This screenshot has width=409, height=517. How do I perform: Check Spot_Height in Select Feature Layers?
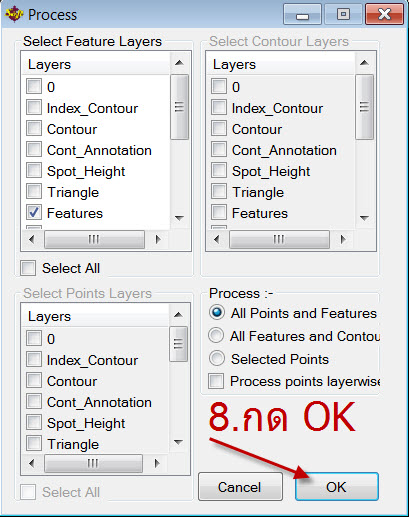[34, 171]
